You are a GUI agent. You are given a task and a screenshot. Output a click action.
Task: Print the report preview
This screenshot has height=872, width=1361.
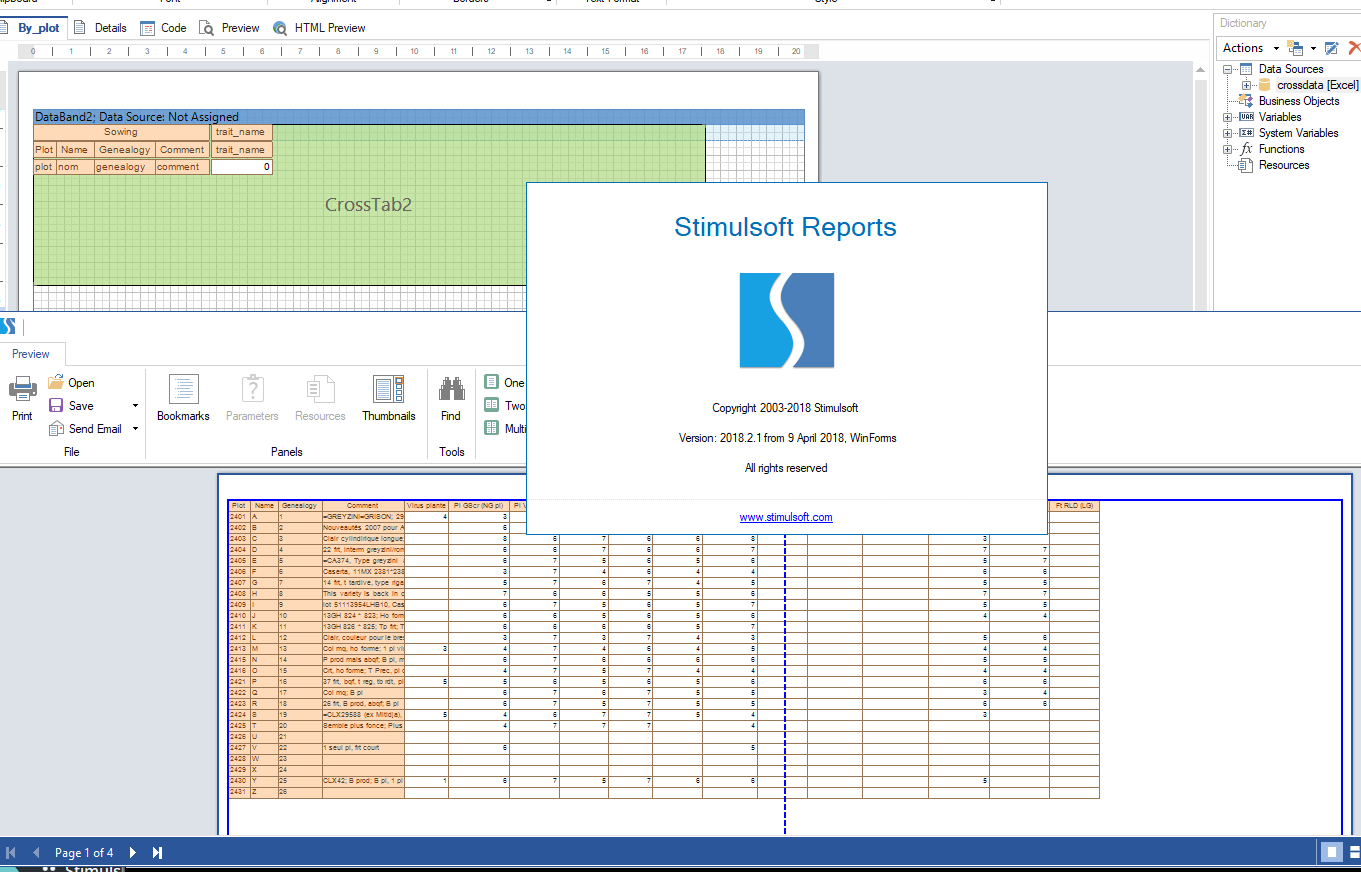pyautogui.click(x=22, y=398)
